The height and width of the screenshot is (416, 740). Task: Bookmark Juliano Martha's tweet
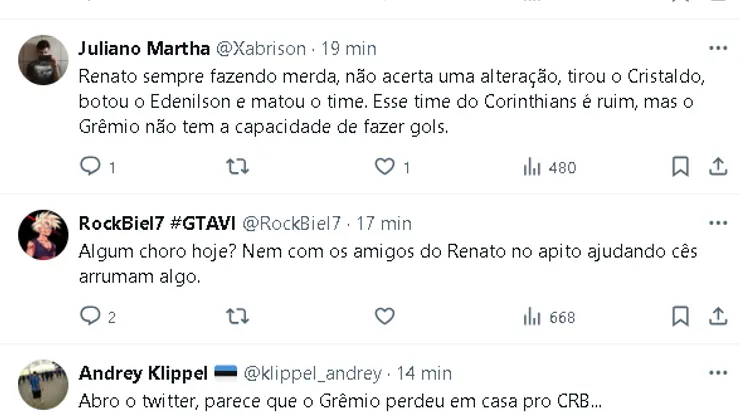point(680,167)
